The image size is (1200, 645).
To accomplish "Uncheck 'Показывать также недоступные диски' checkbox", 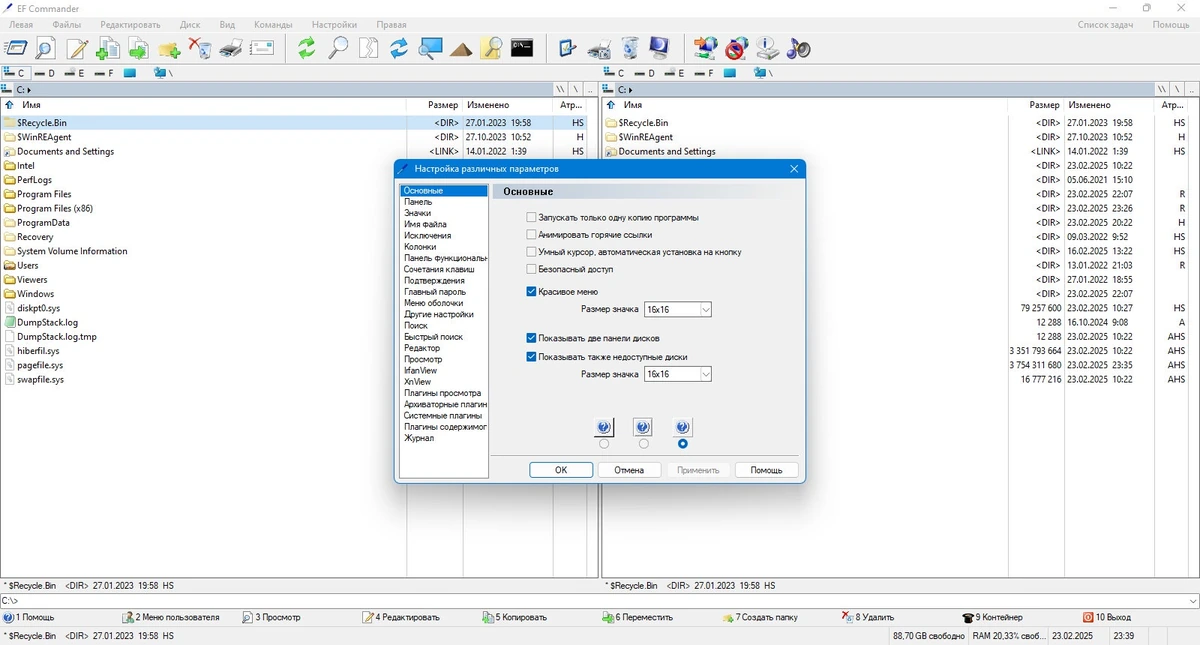I will click(532, 356).
